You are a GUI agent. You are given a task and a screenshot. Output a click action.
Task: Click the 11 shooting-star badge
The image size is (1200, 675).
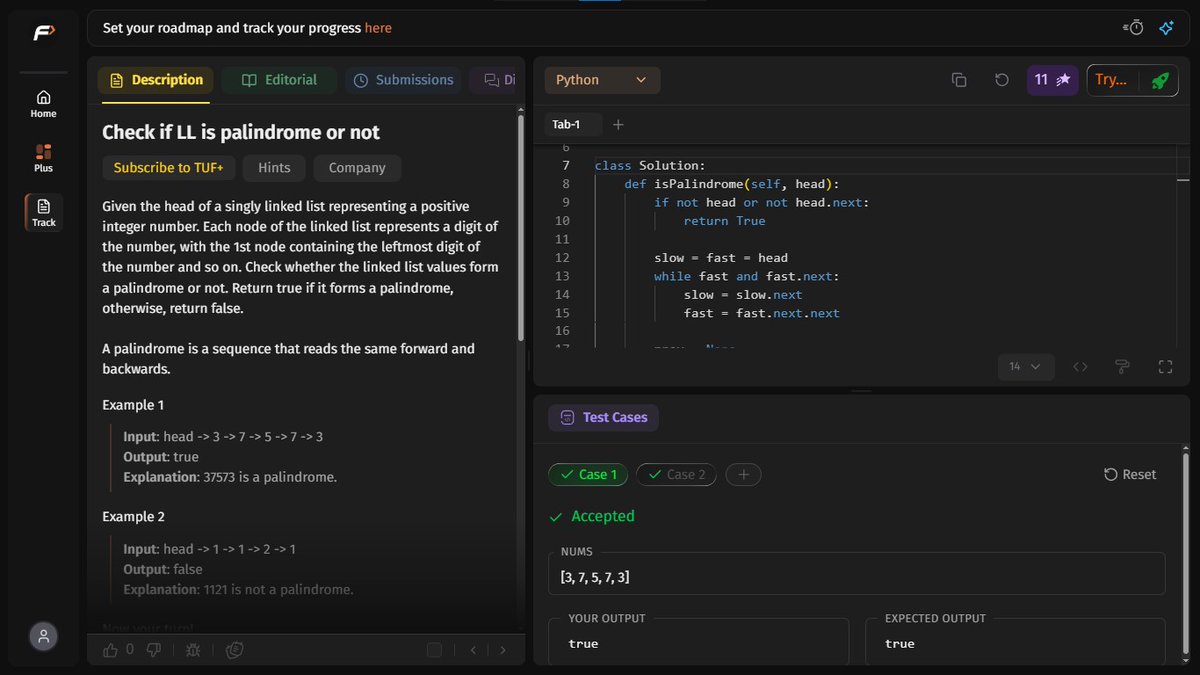point(1053,80)
